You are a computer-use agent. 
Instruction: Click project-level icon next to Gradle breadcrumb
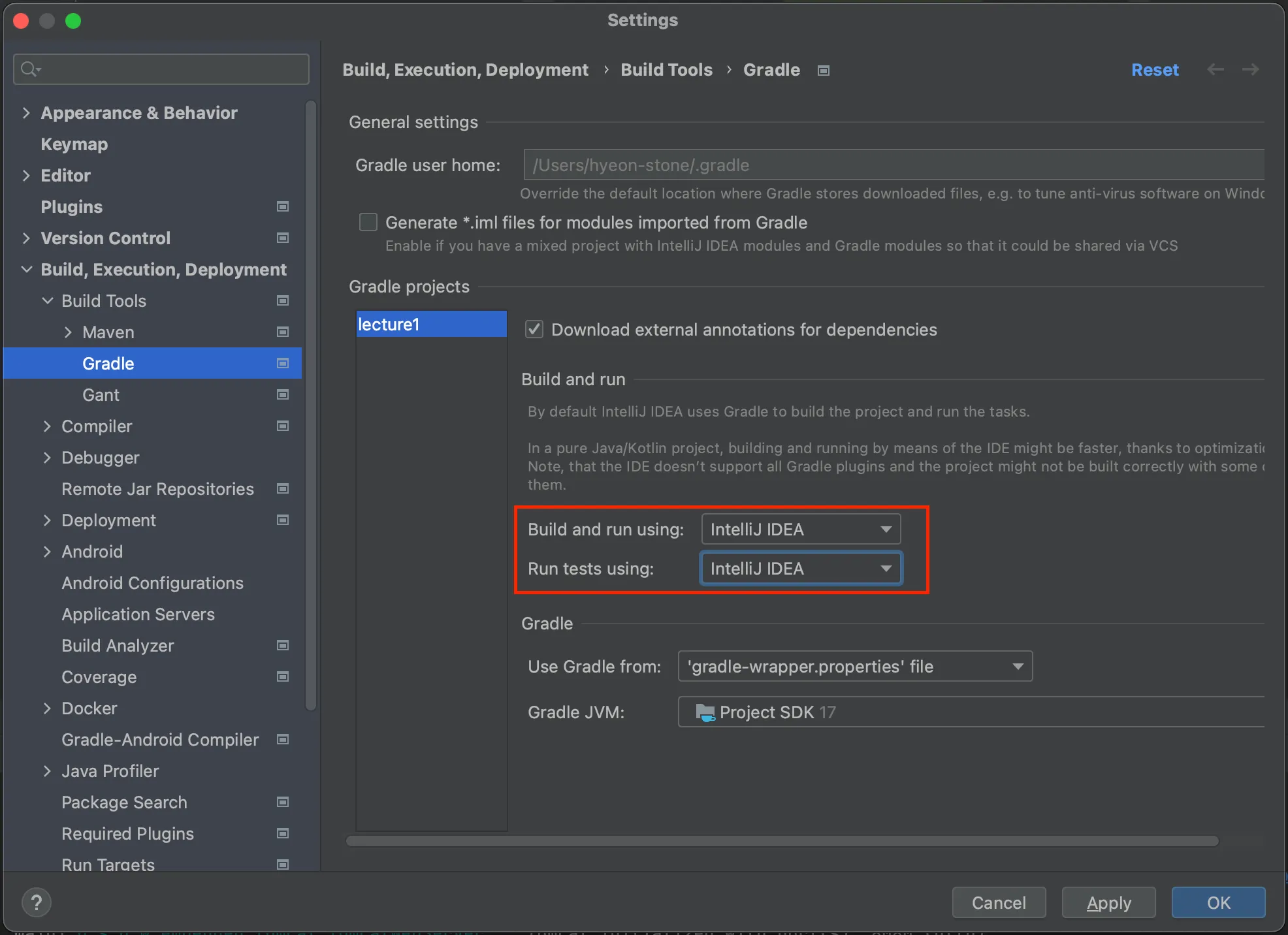coord(824,71)
